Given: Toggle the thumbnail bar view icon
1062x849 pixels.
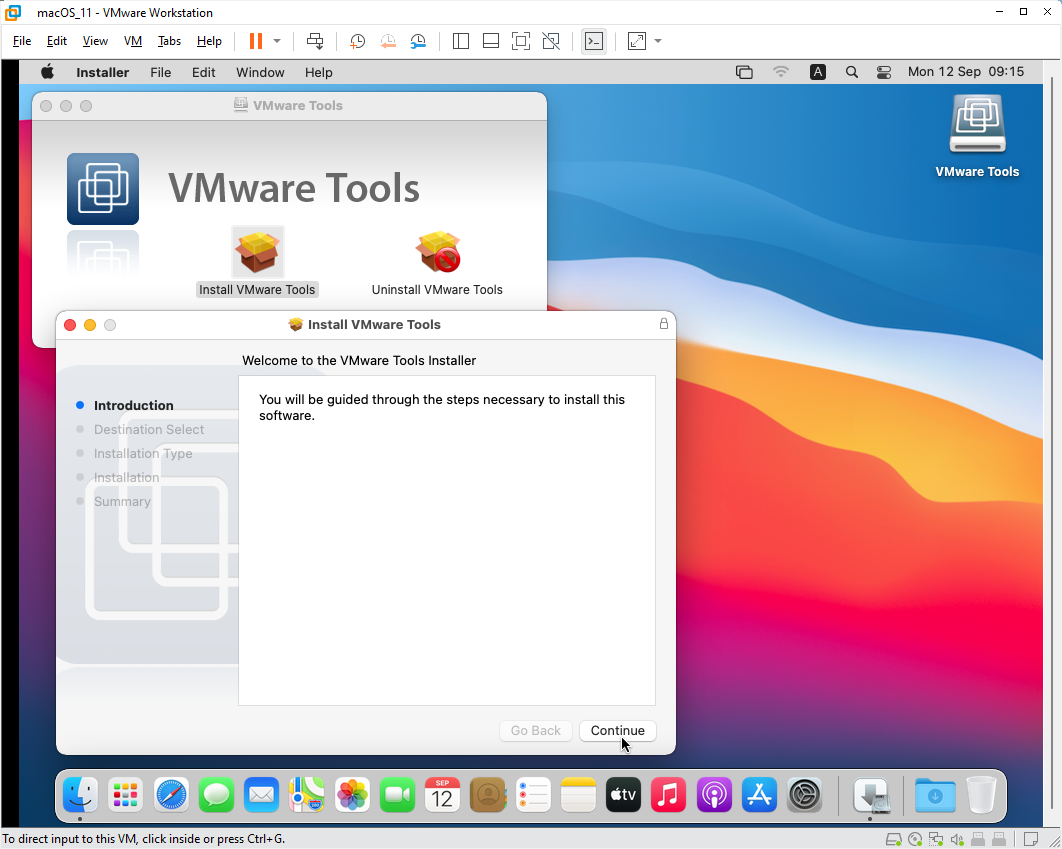Looking at the screenshot, I should (x=491, y=41).
